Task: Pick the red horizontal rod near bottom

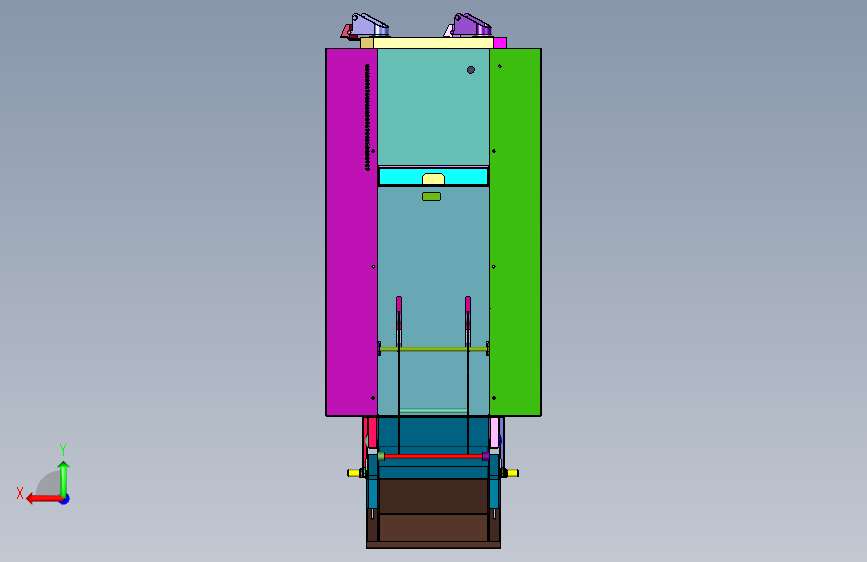Action: pos(433,456)
